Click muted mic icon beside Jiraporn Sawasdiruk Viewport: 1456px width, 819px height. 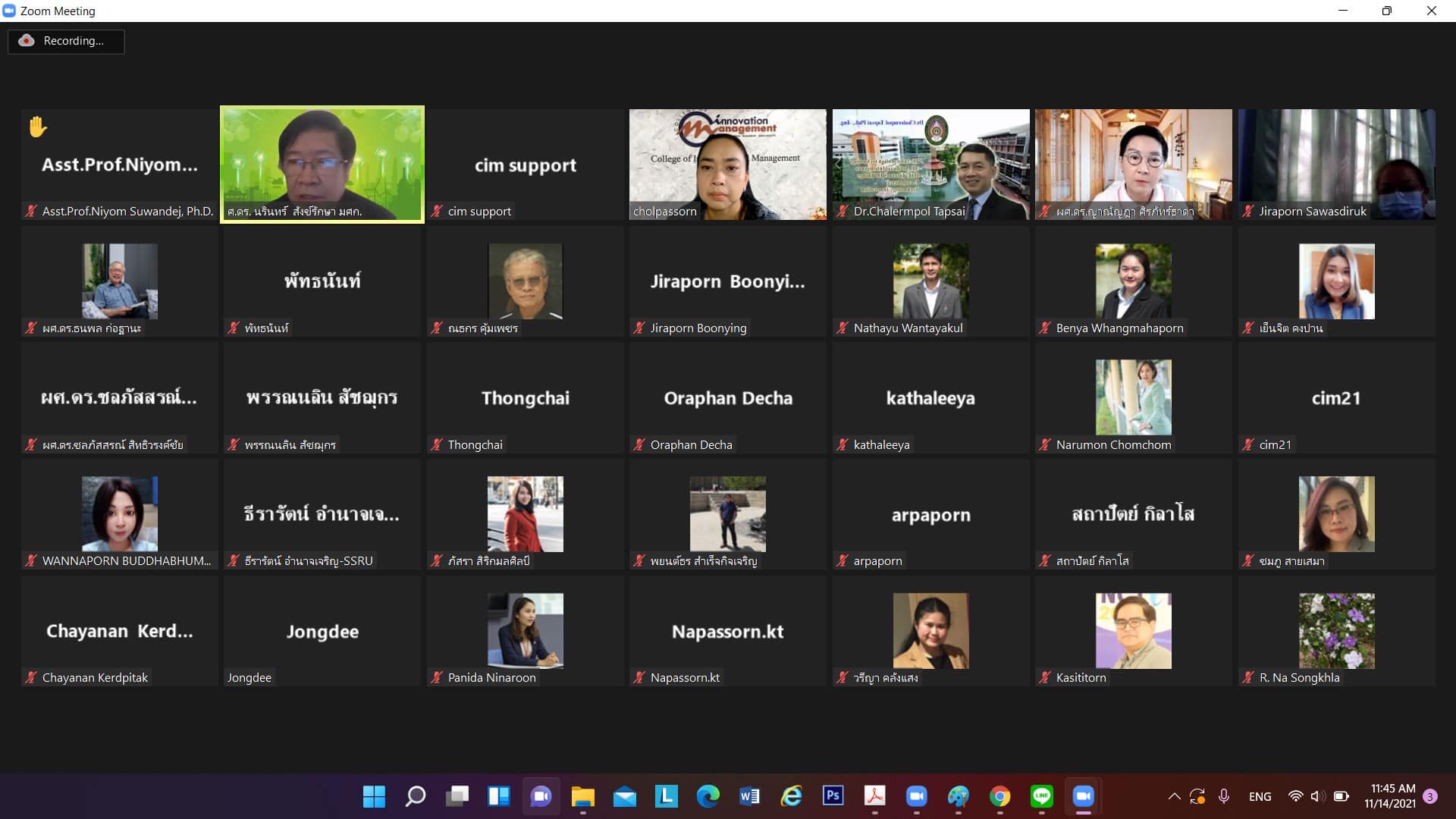tap(1248, 212)
